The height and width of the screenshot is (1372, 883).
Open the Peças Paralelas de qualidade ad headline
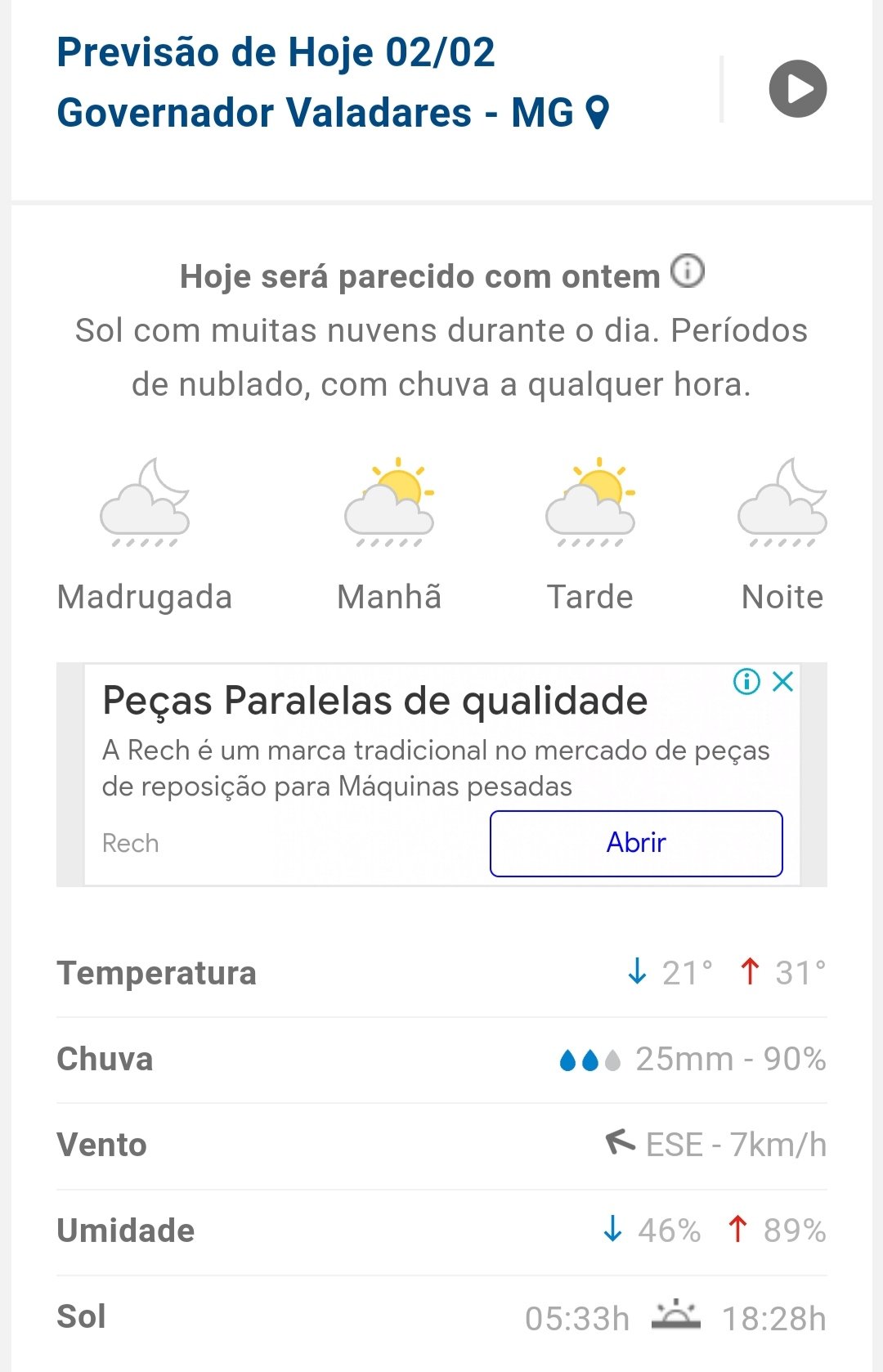(374, 701)
